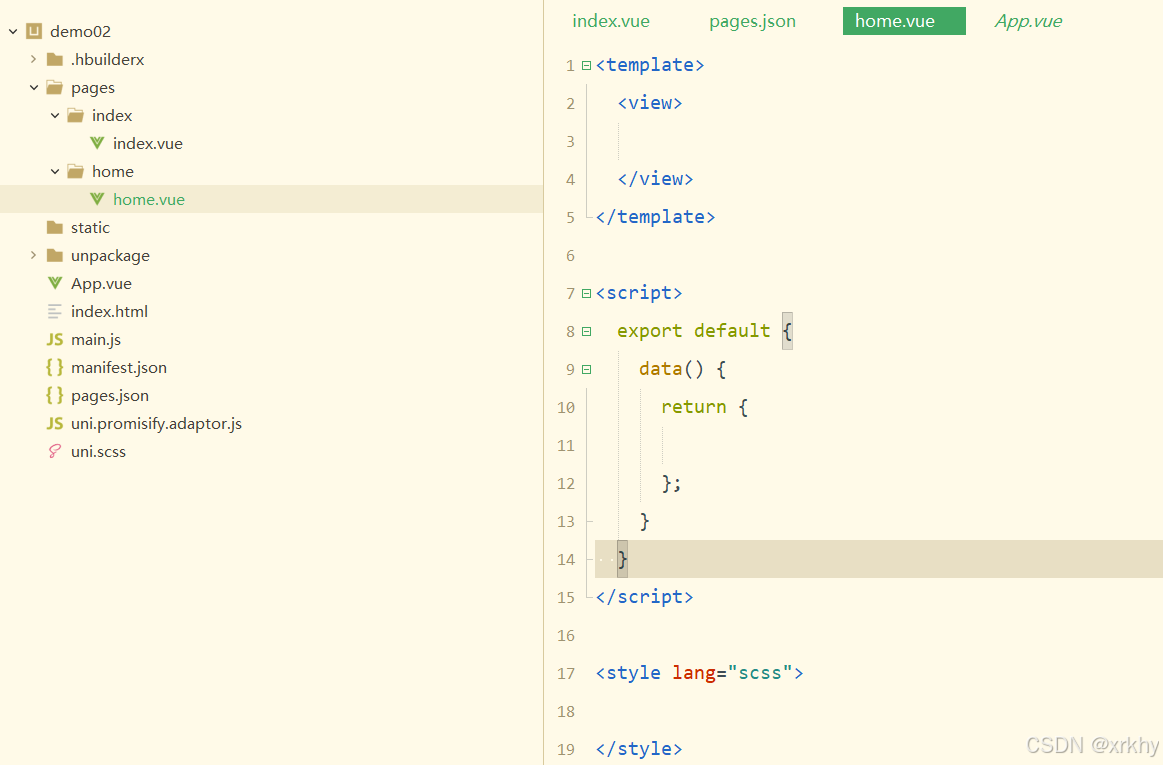1163x765 pixels.
Task: Click the </template> closing tag
Action: pyautogui.click(x=655, y=217)
